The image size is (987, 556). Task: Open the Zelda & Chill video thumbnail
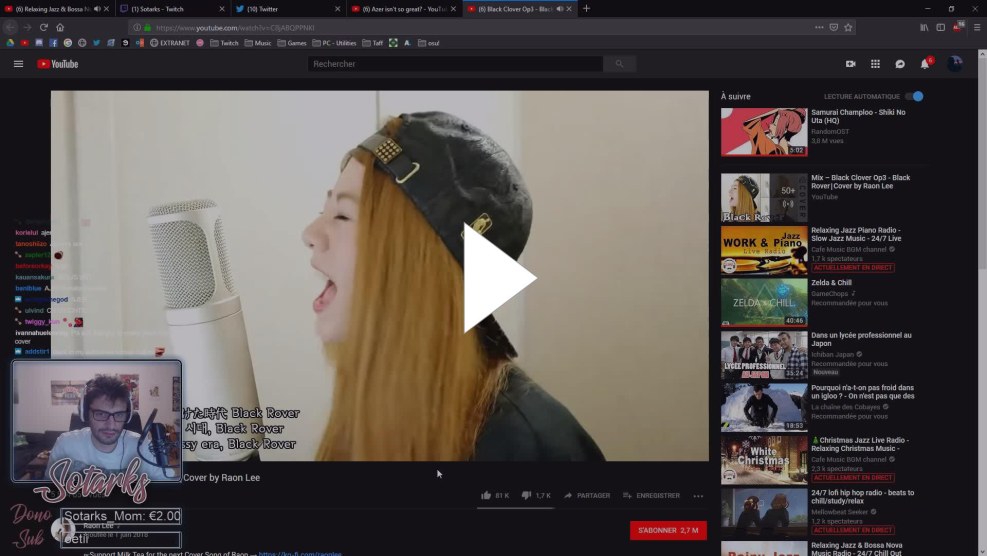click(764, 302)
